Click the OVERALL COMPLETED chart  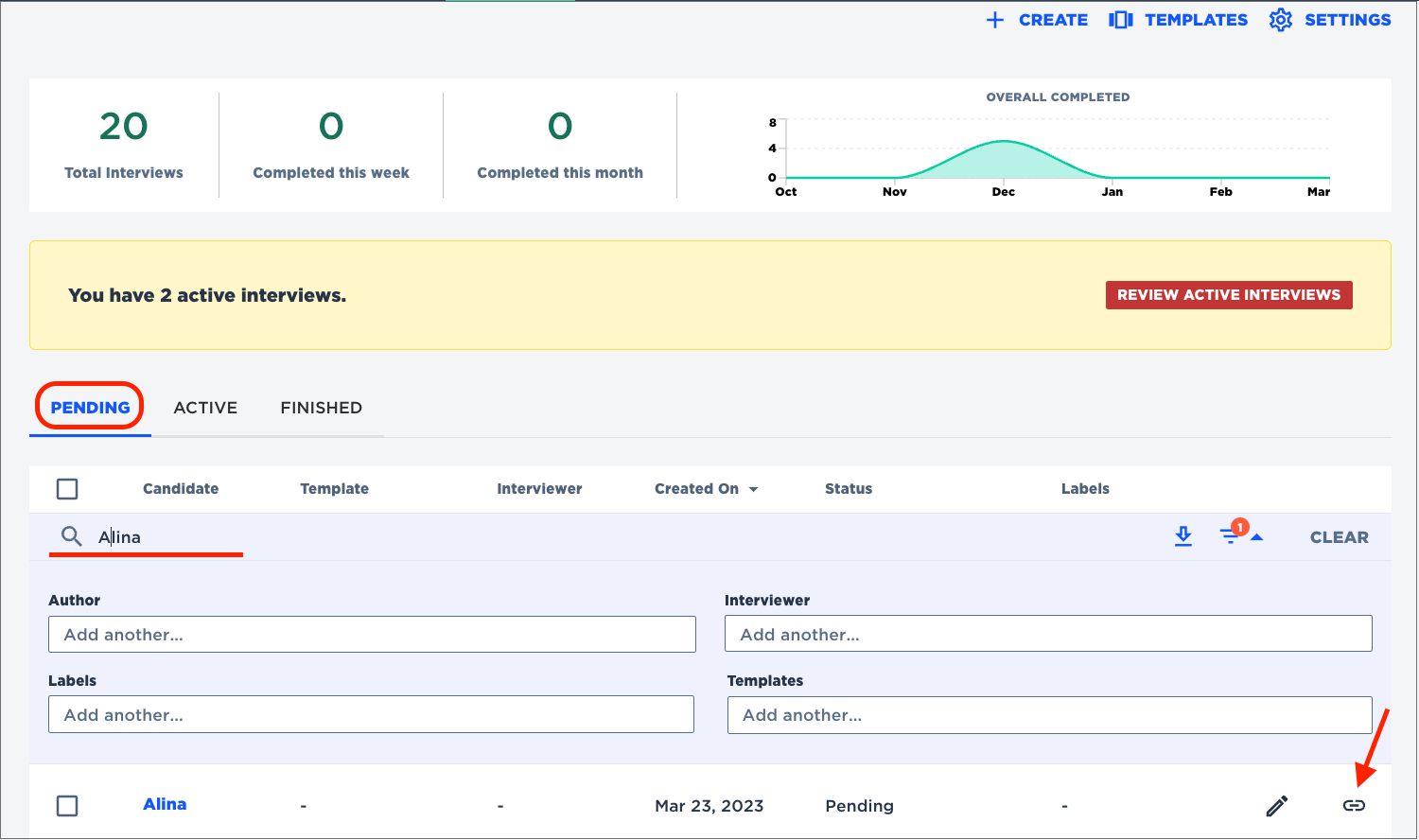[x=1050, y=147]
